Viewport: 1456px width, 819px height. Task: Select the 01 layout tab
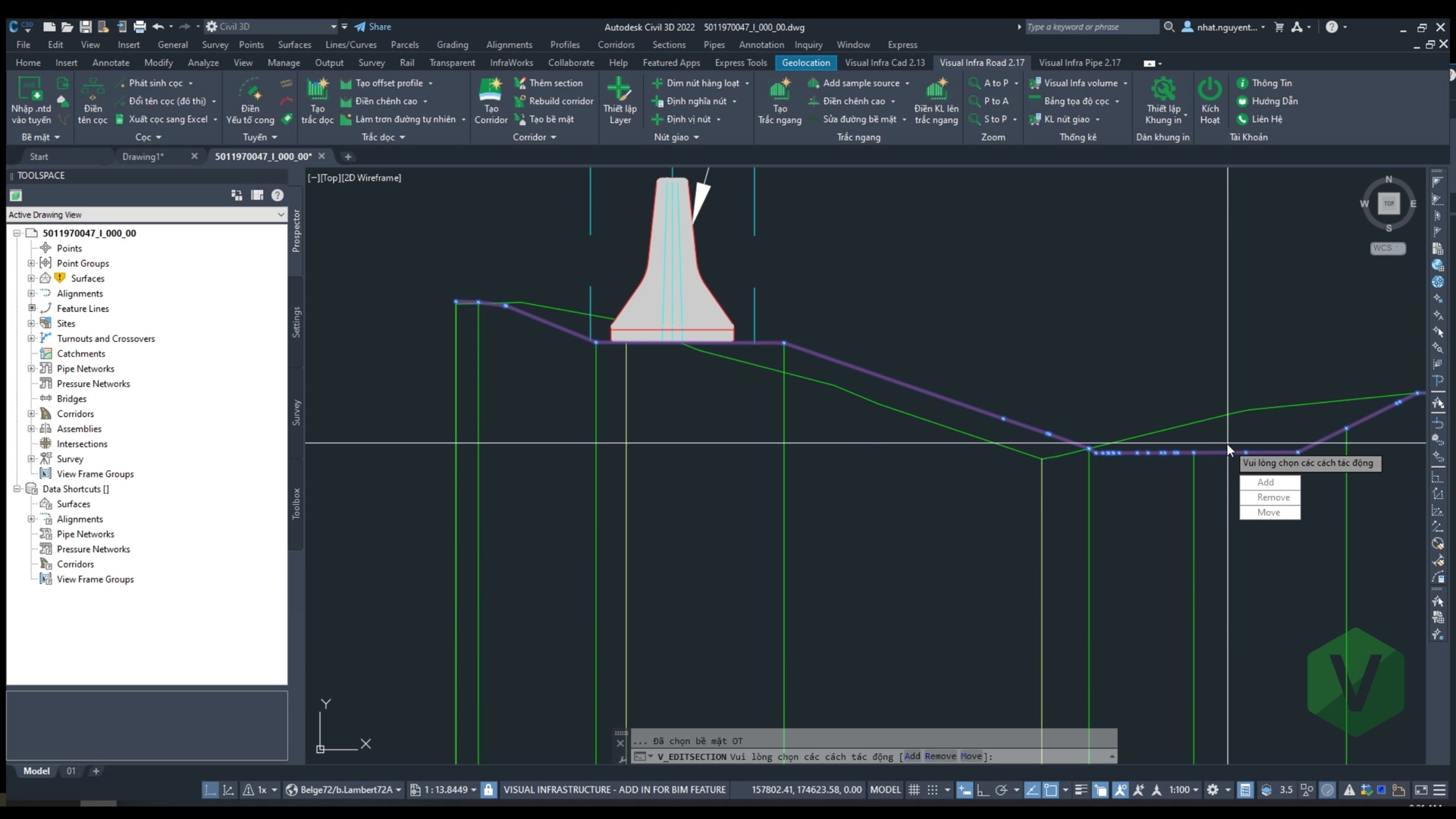pyautogui.click(x=71, y=771)
